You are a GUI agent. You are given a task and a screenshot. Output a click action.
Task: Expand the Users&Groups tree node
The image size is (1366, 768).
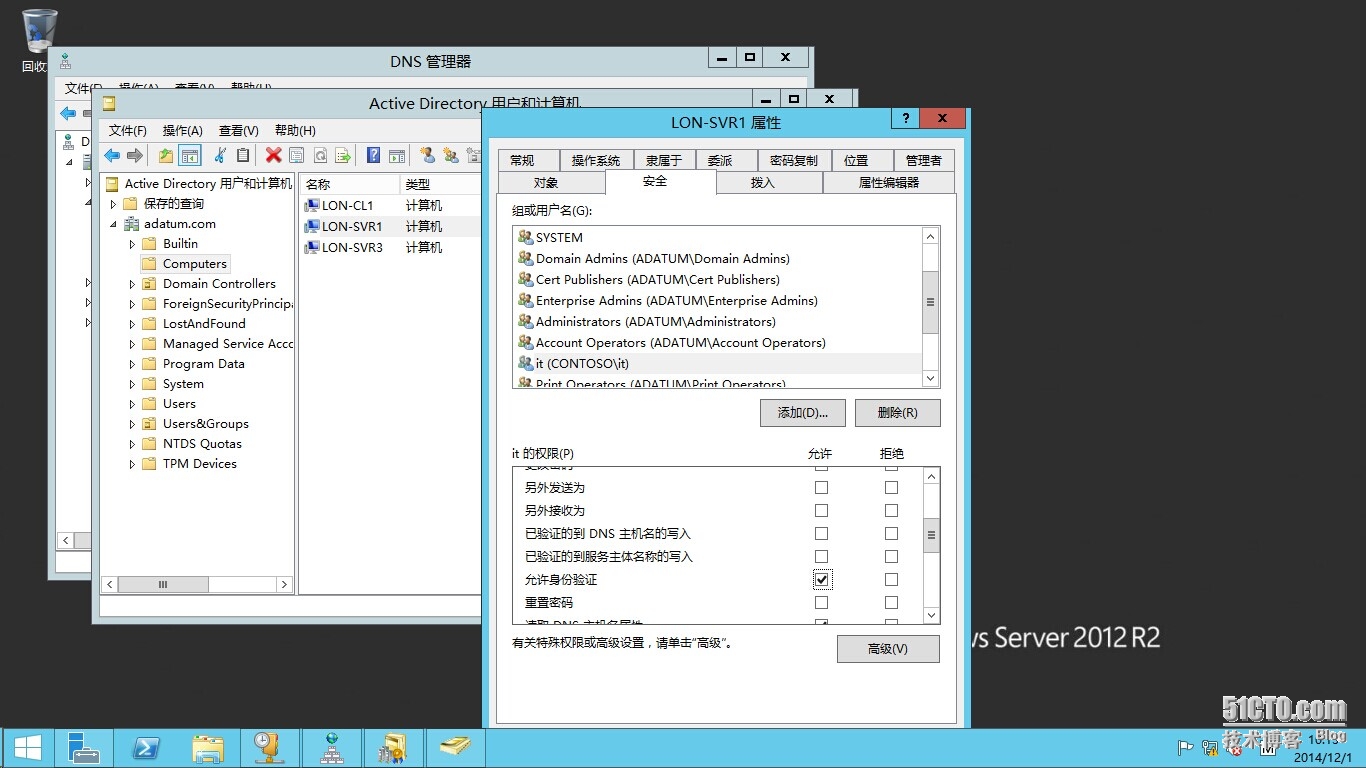(x=132, y=424)
